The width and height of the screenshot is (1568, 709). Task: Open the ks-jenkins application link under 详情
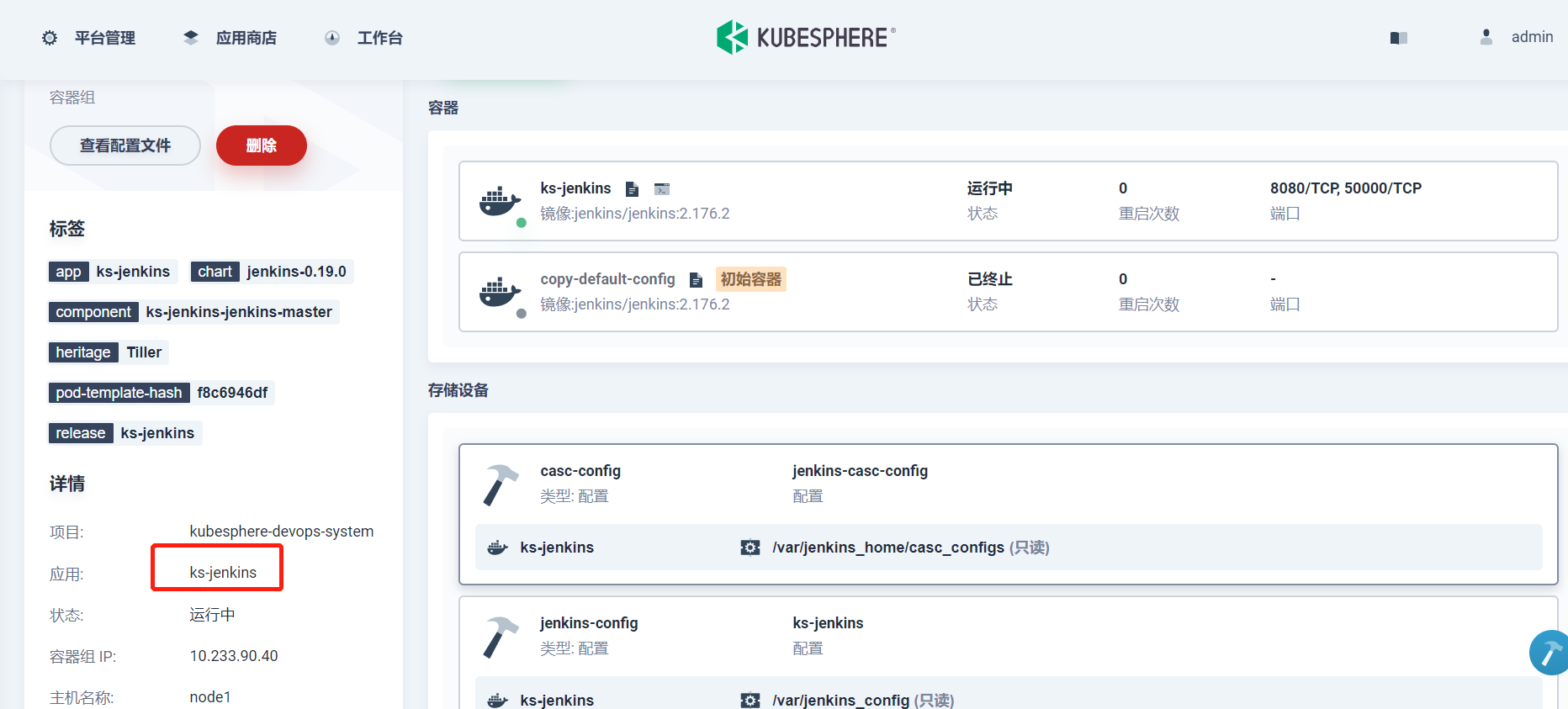tap(223, 573)
